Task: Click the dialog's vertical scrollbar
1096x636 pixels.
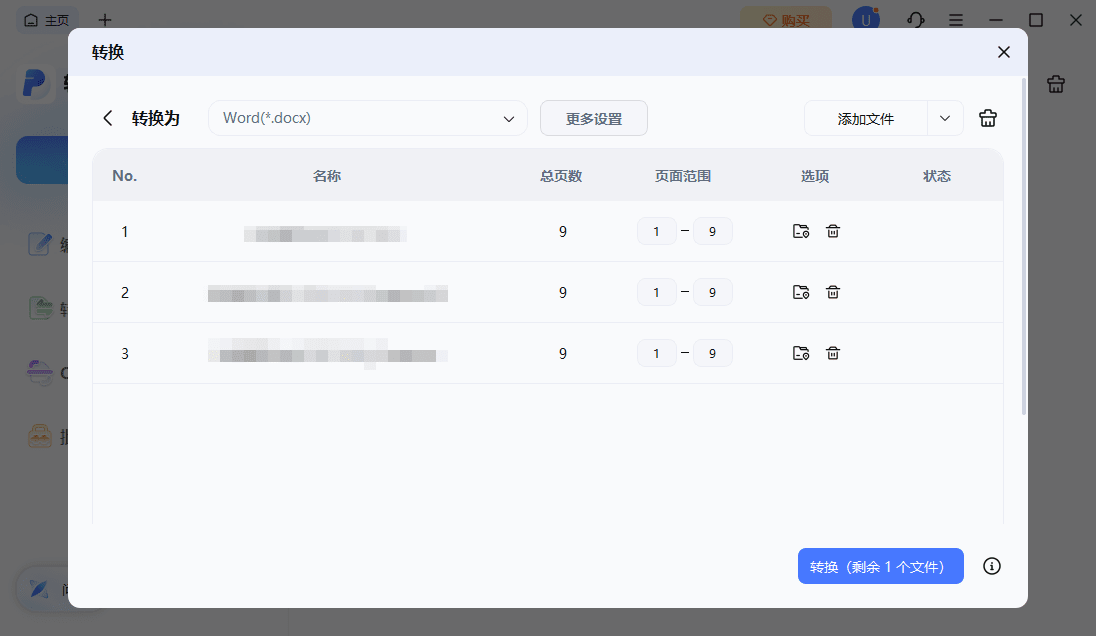Action: click(1024, 247)
